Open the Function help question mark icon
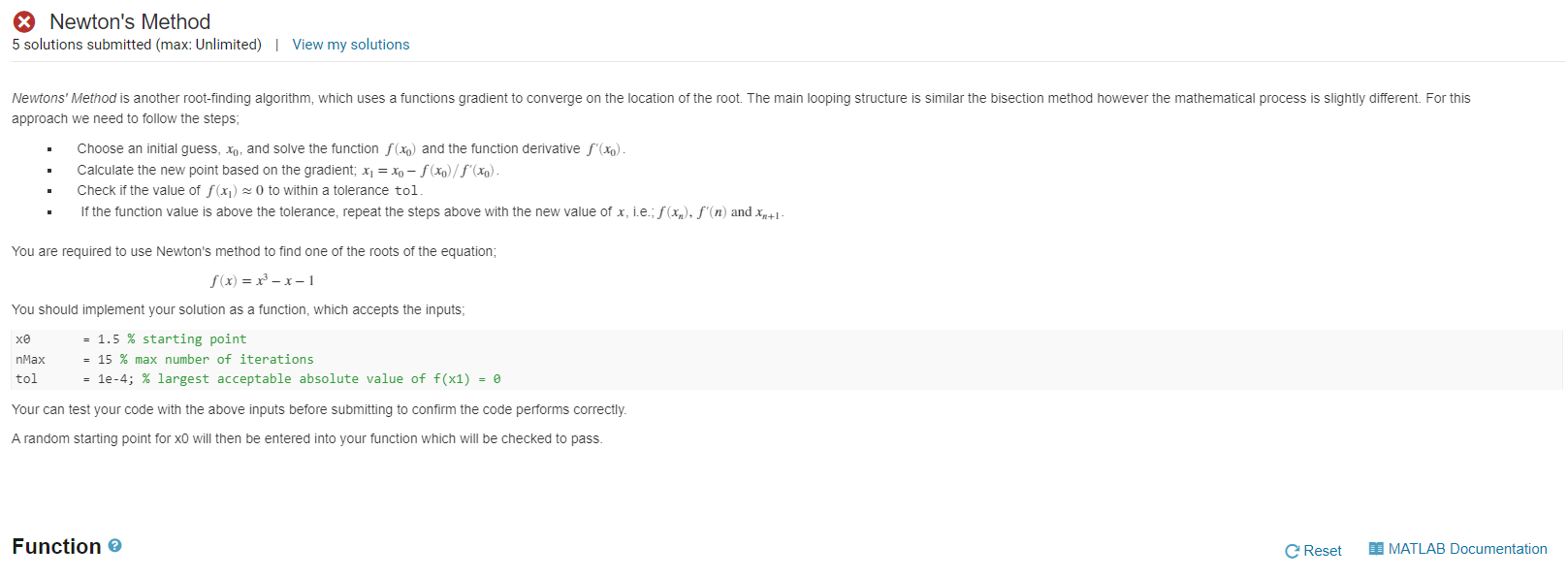Screen dimensions: 1568x579 (x=114, y=545)
